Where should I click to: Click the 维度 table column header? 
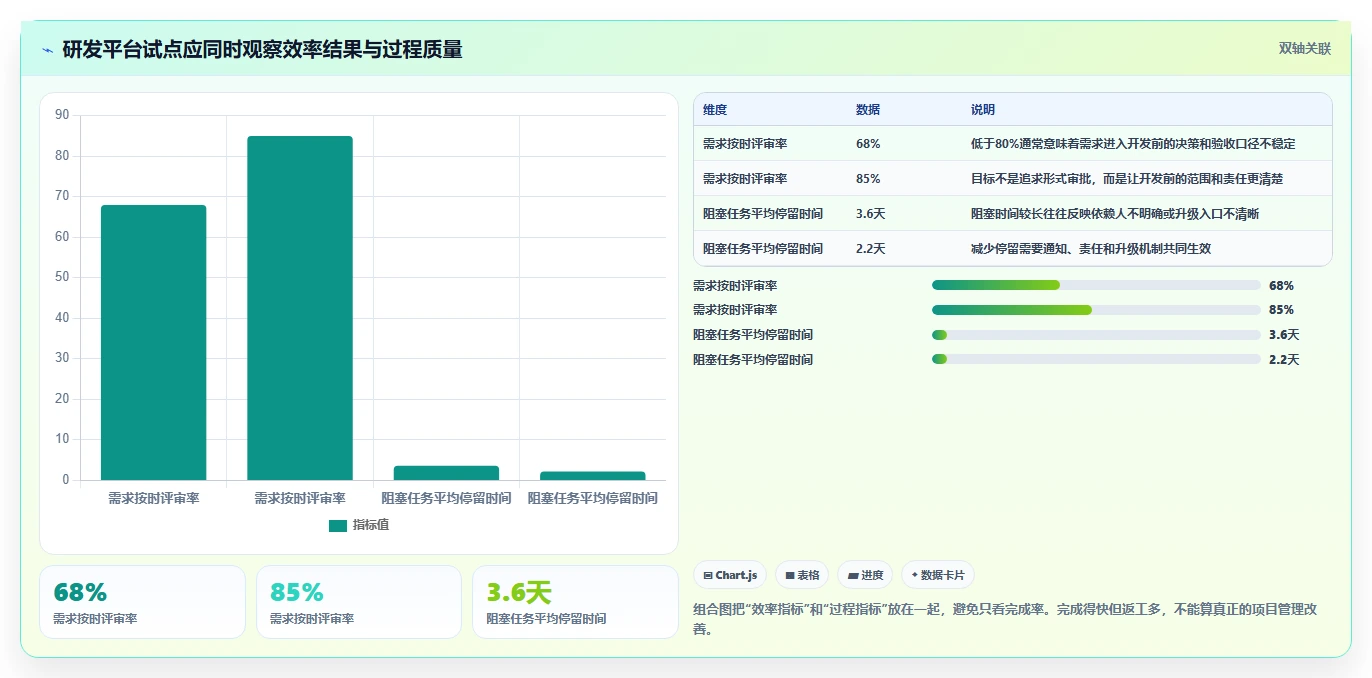click(715, 110)
